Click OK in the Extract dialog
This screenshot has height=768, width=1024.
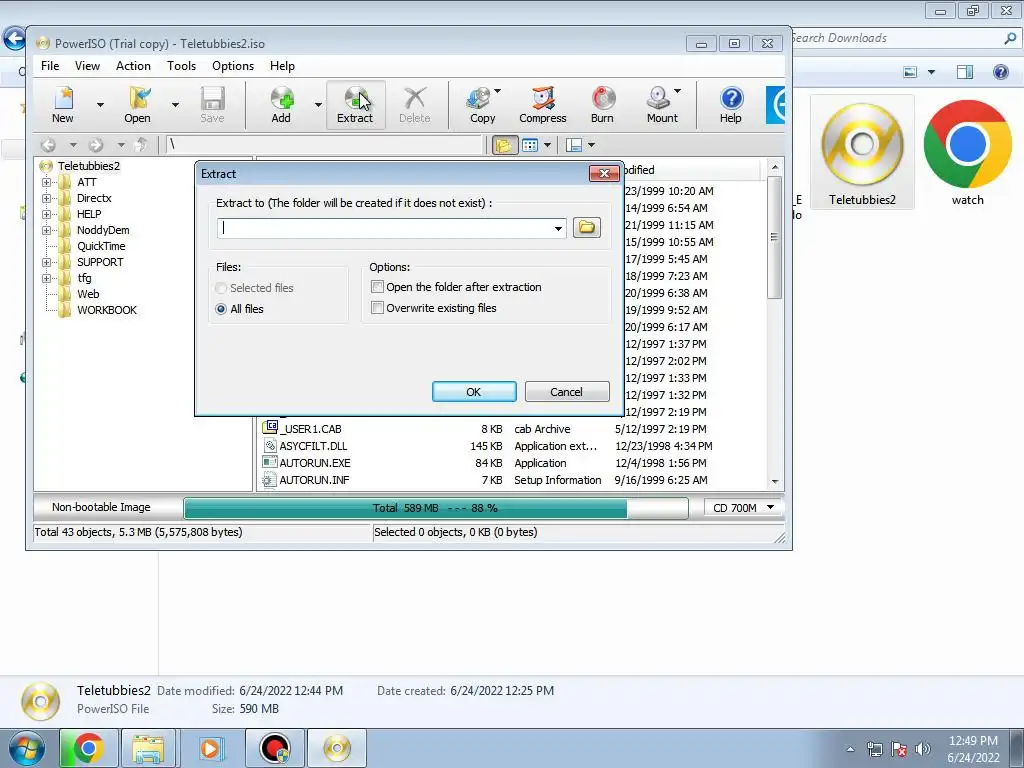coord(474,392)
